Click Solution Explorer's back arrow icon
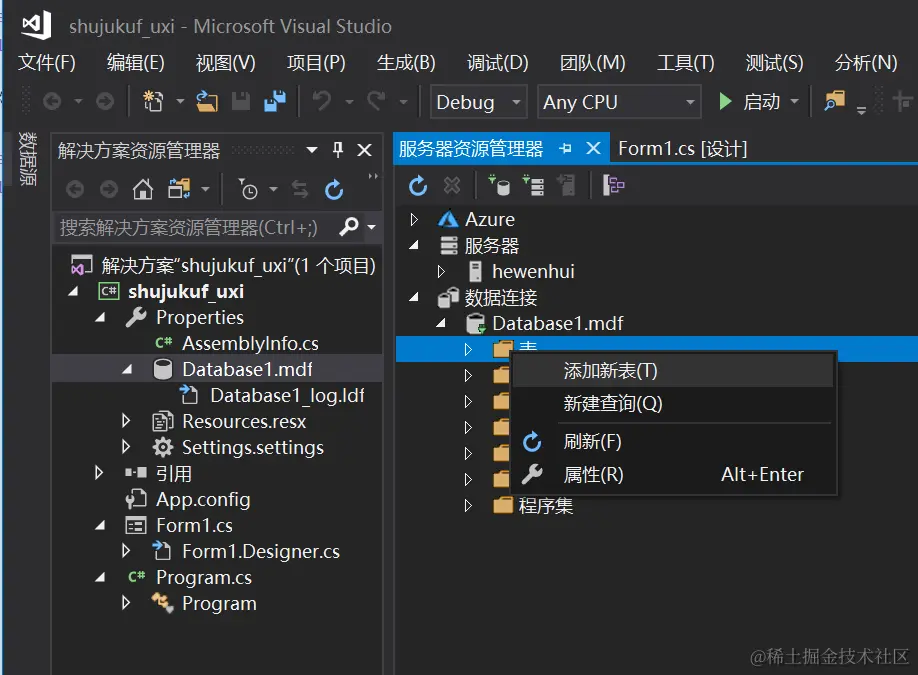 coord(74,190)
